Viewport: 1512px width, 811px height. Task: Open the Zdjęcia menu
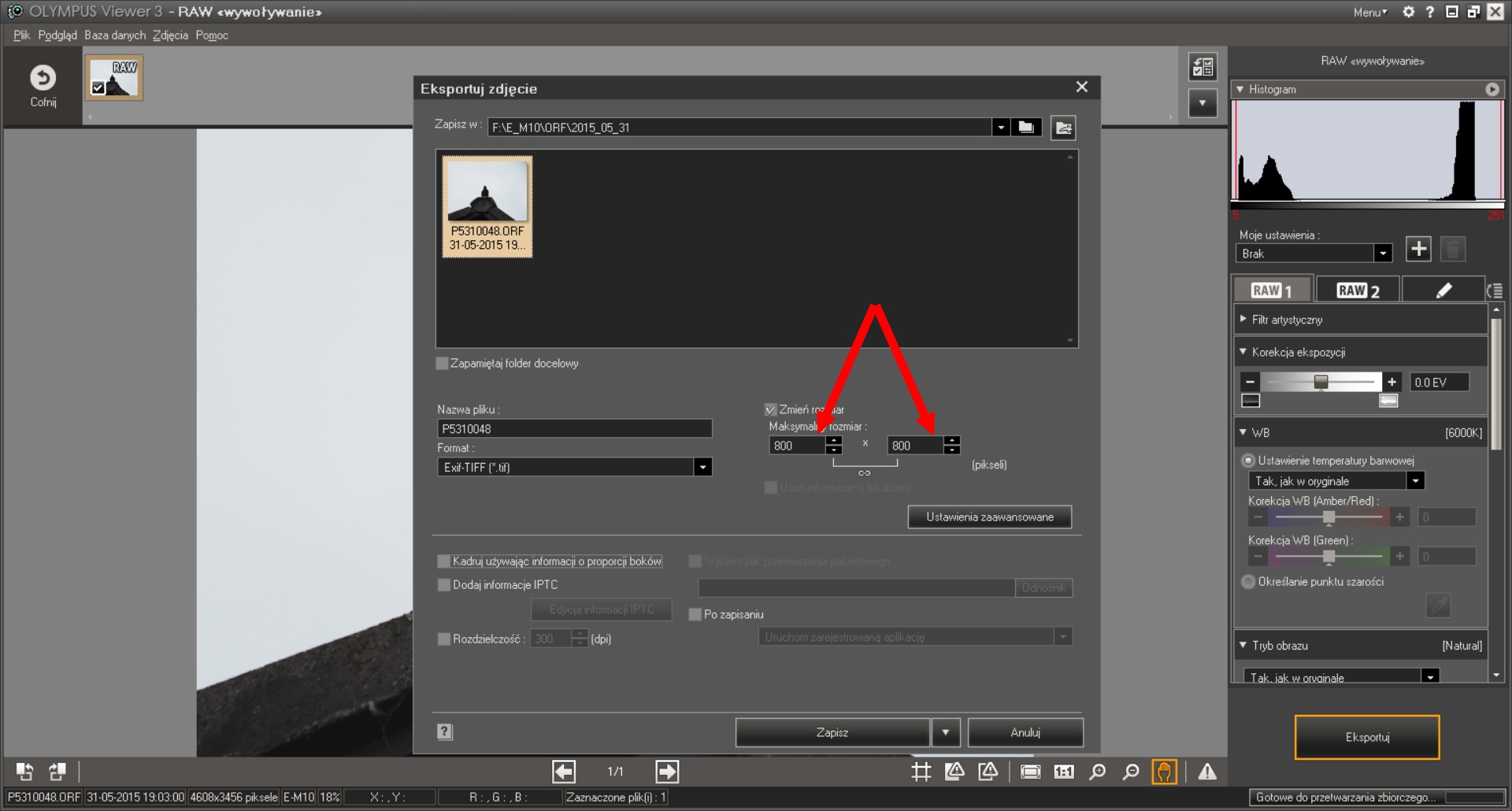pyautogui.click(x=170, y=35)
